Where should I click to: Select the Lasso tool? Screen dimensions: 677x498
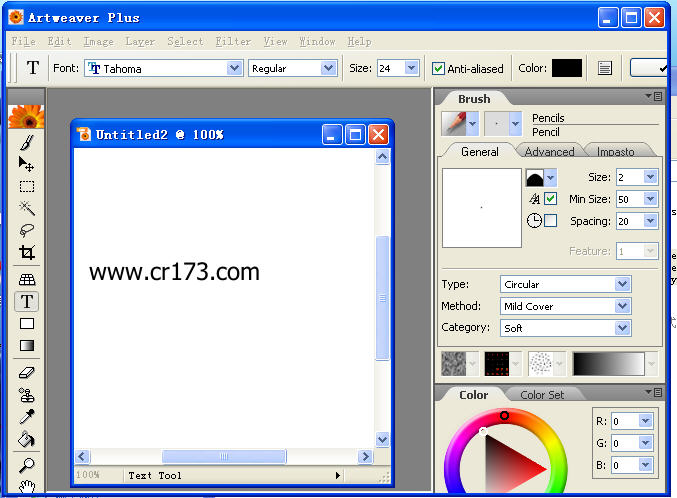coord(26,230)
